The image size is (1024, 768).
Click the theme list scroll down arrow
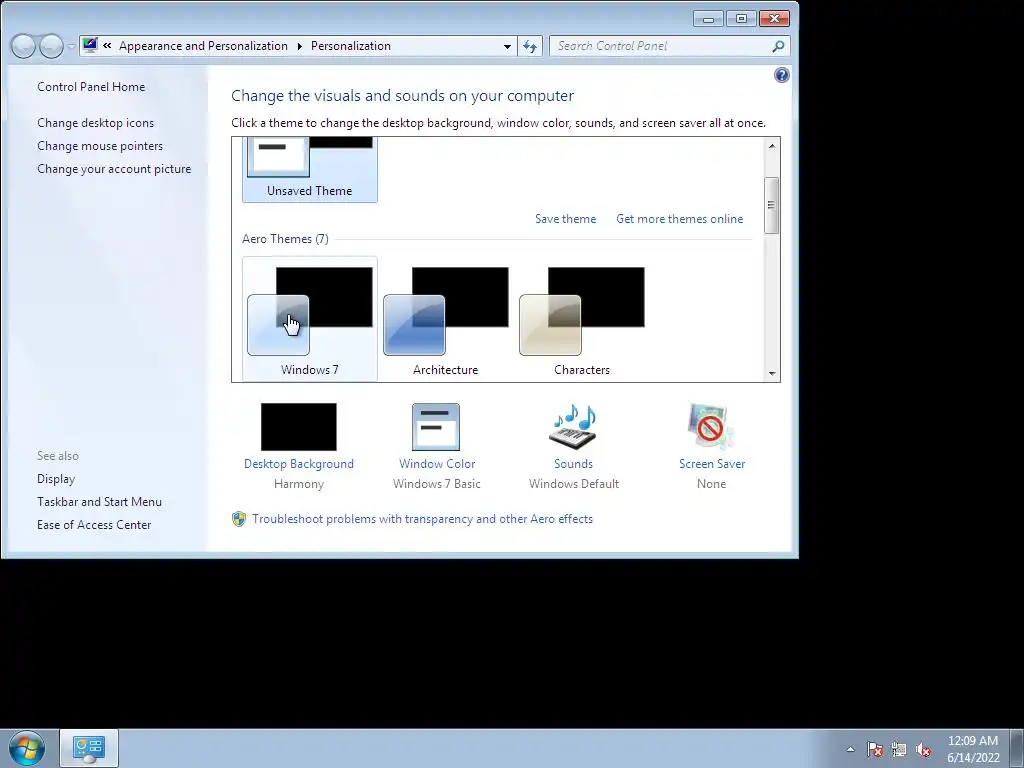coord(772,374)
